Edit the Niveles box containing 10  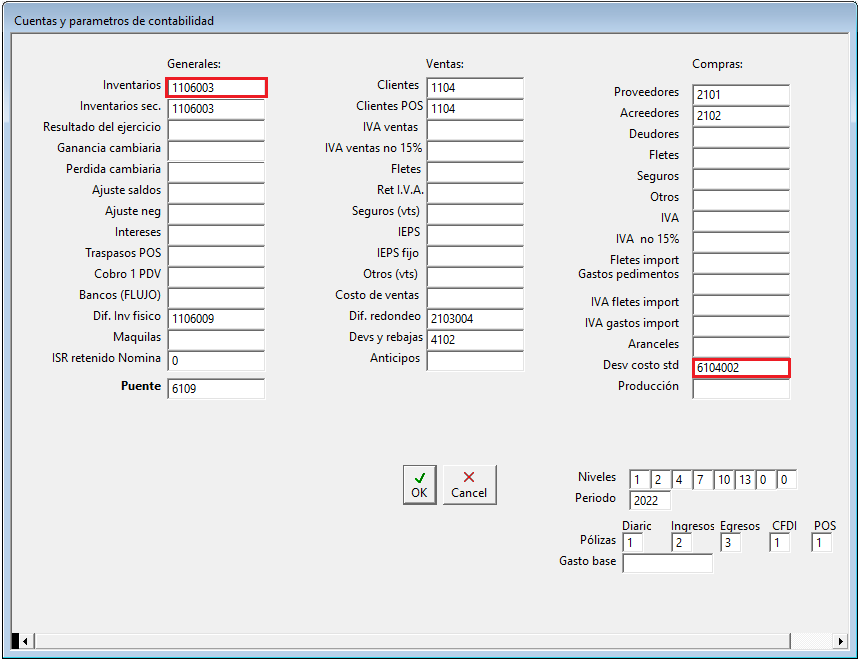tap(724, 480)
